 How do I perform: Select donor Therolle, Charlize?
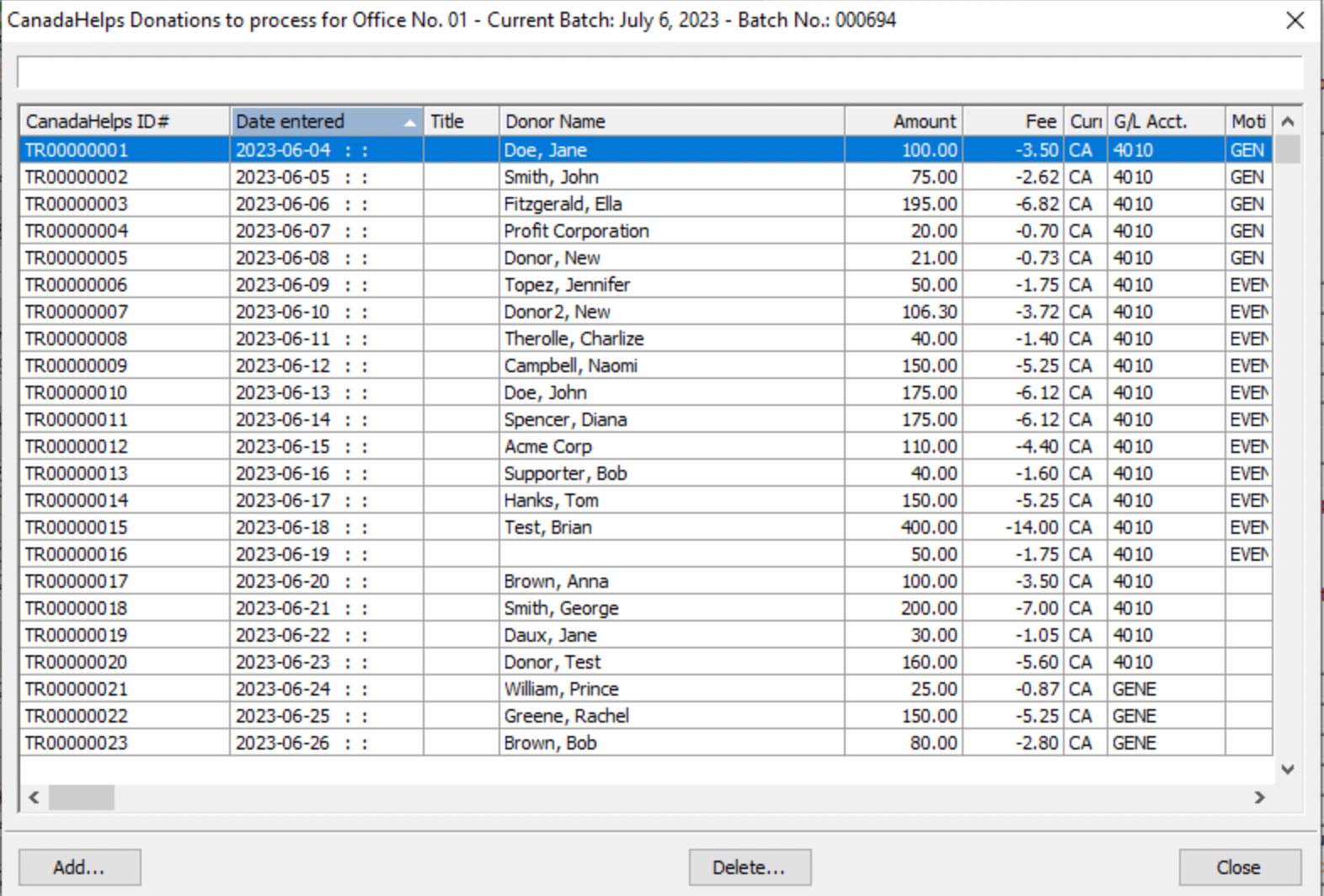pos(574,339)
